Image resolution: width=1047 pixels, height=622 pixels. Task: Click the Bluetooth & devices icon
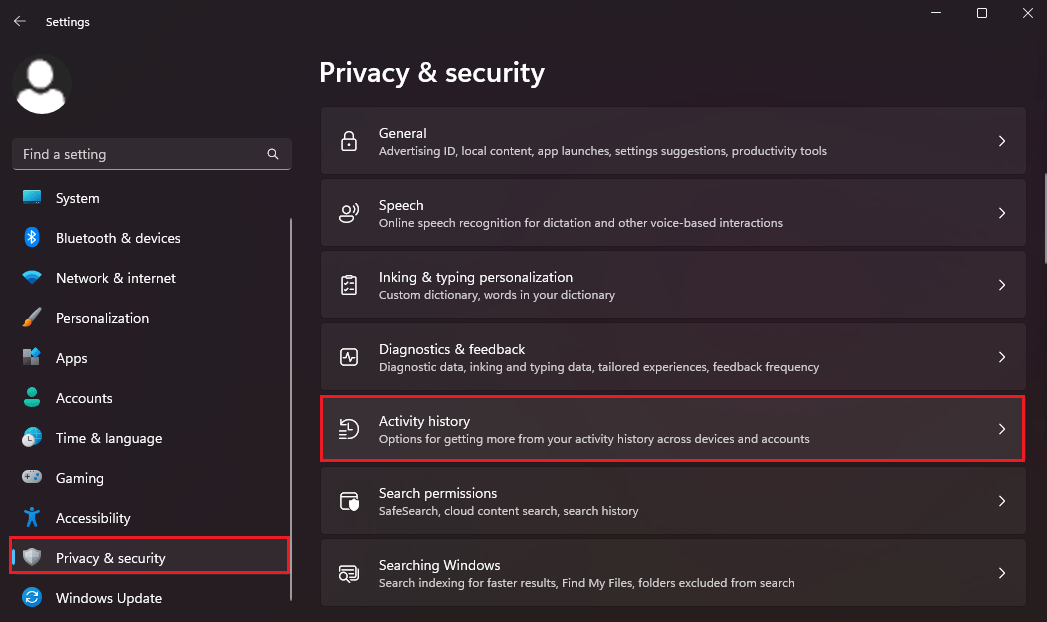point(31,238)
